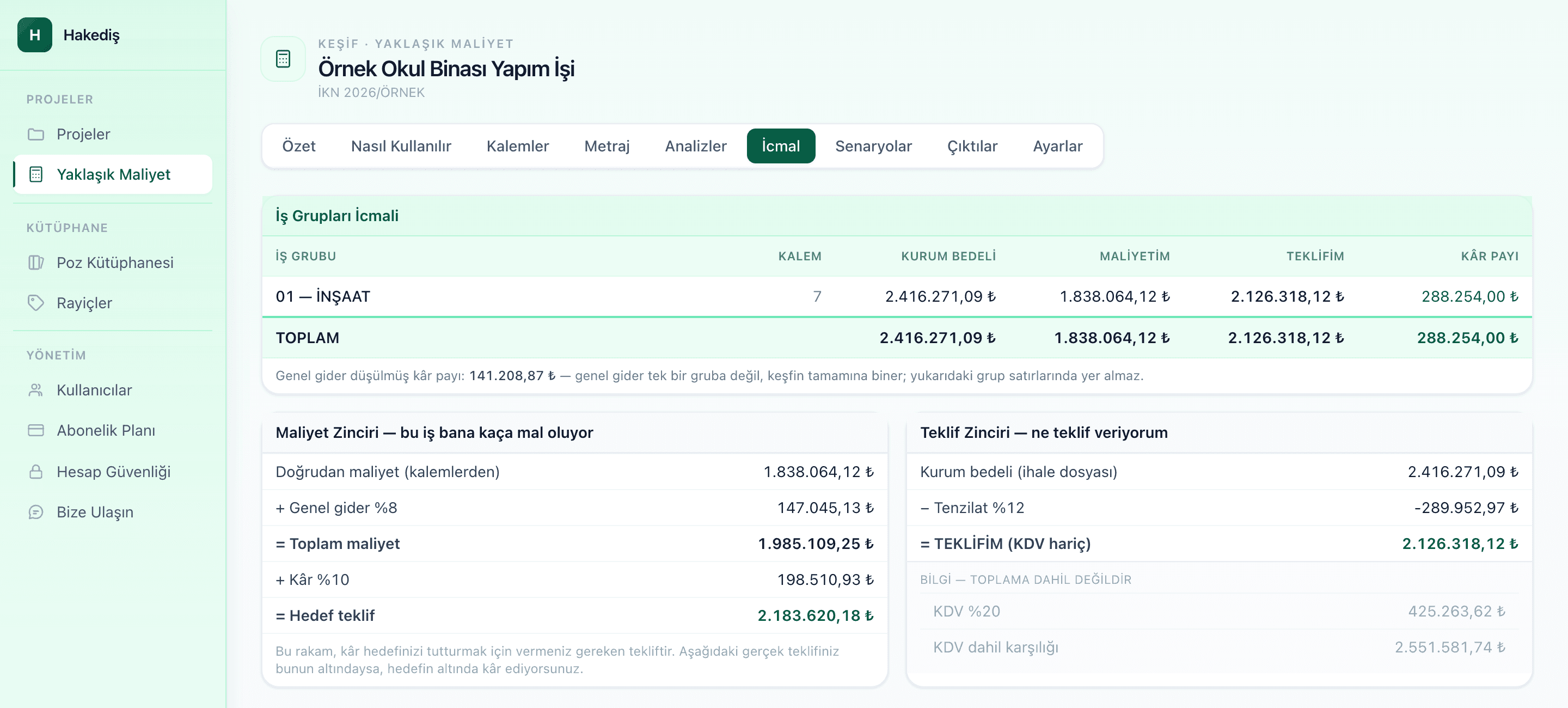Click the Bize Ulaşın chat bubble icon
Image resolution: width=1568 pixels, height=708 pixels.
(36, 512)
